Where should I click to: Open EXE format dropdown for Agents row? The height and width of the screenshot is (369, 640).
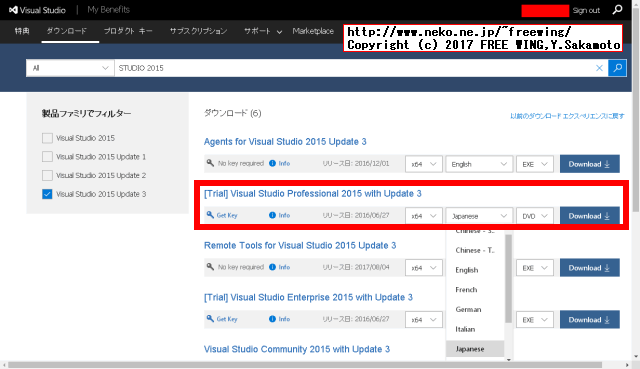(x=535, y=164)
